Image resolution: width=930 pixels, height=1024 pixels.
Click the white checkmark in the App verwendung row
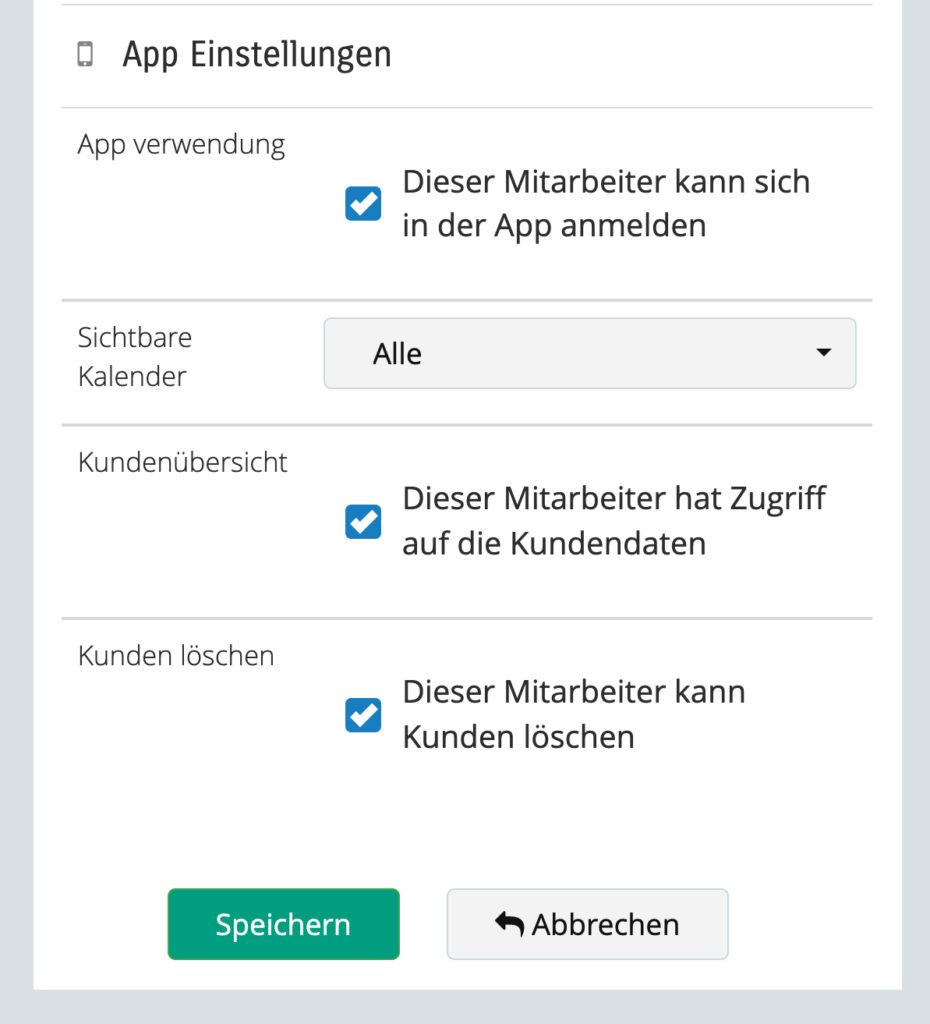(363, 204)
